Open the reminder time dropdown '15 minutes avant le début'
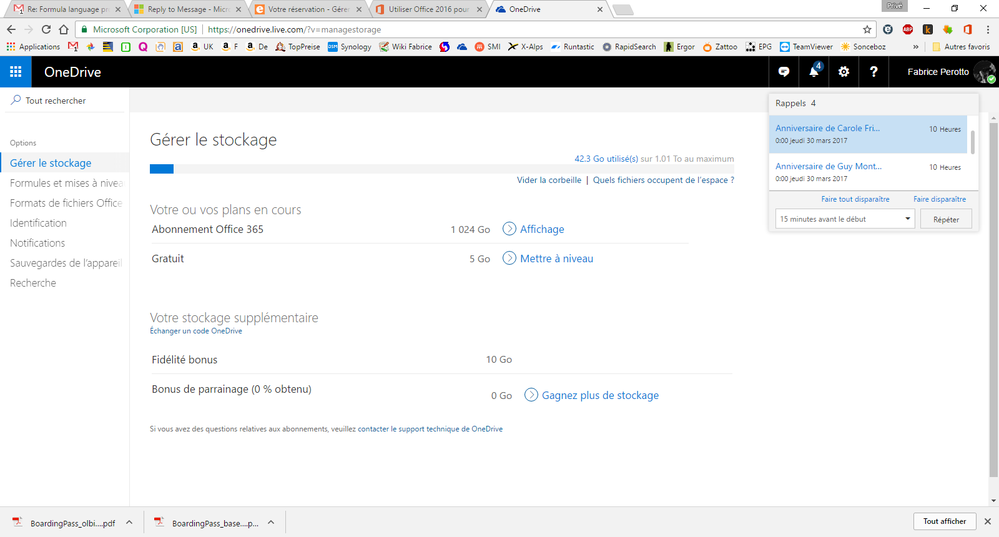 (845, 219)
